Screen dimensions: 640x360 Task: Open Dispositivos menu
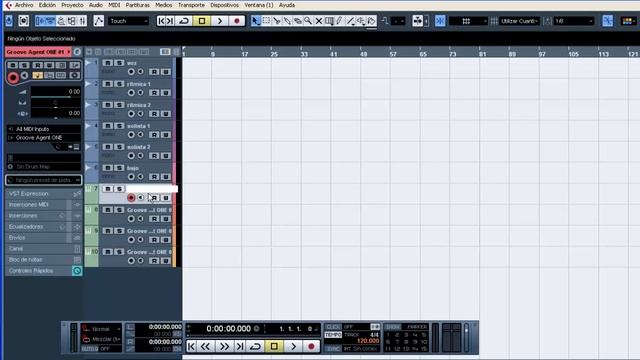(x=224, y=5)
